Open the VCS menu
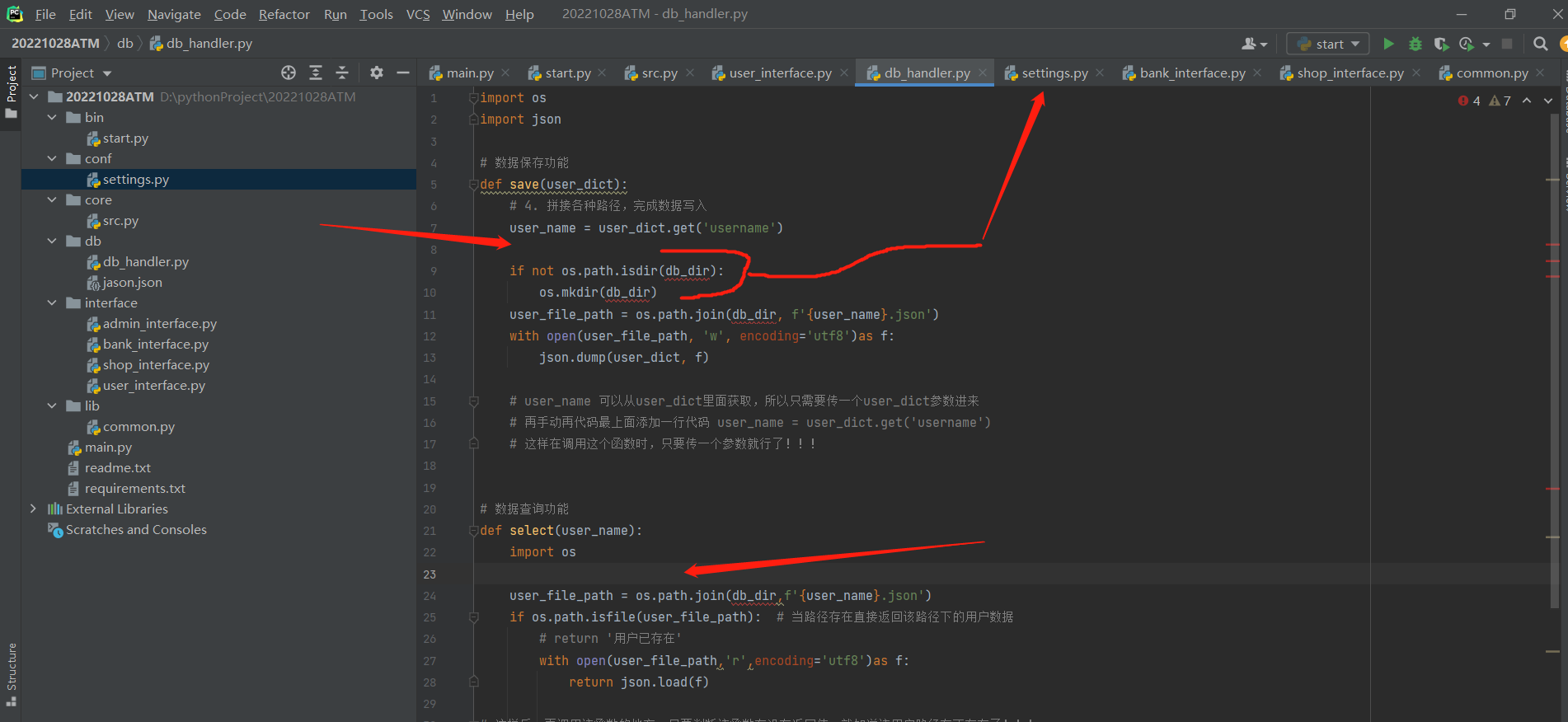Image resolution: width=1568 pixels, height=722 pixels. (418, 14)
